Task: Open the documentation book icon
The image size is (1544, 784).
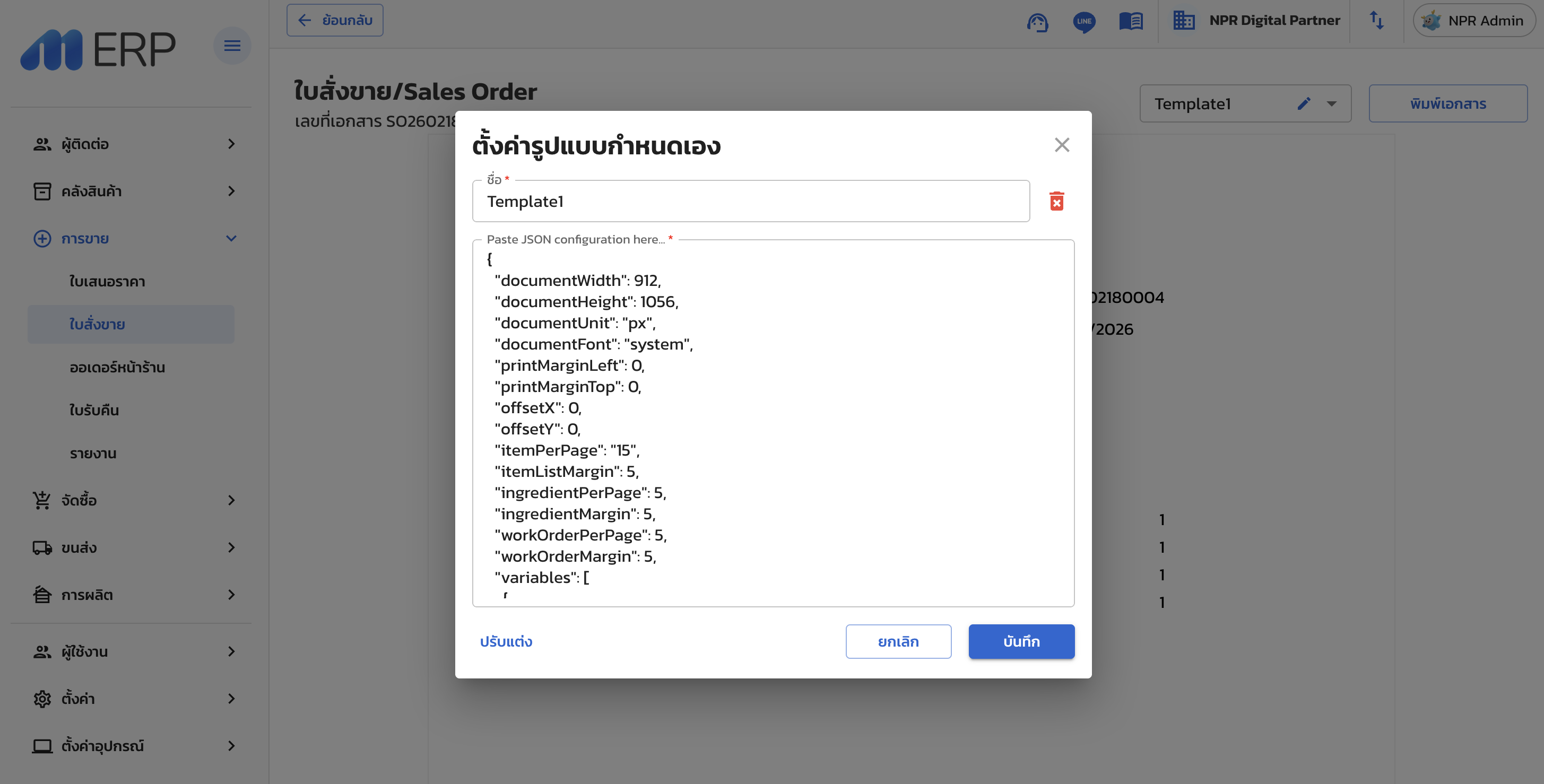Action: 1131,22
